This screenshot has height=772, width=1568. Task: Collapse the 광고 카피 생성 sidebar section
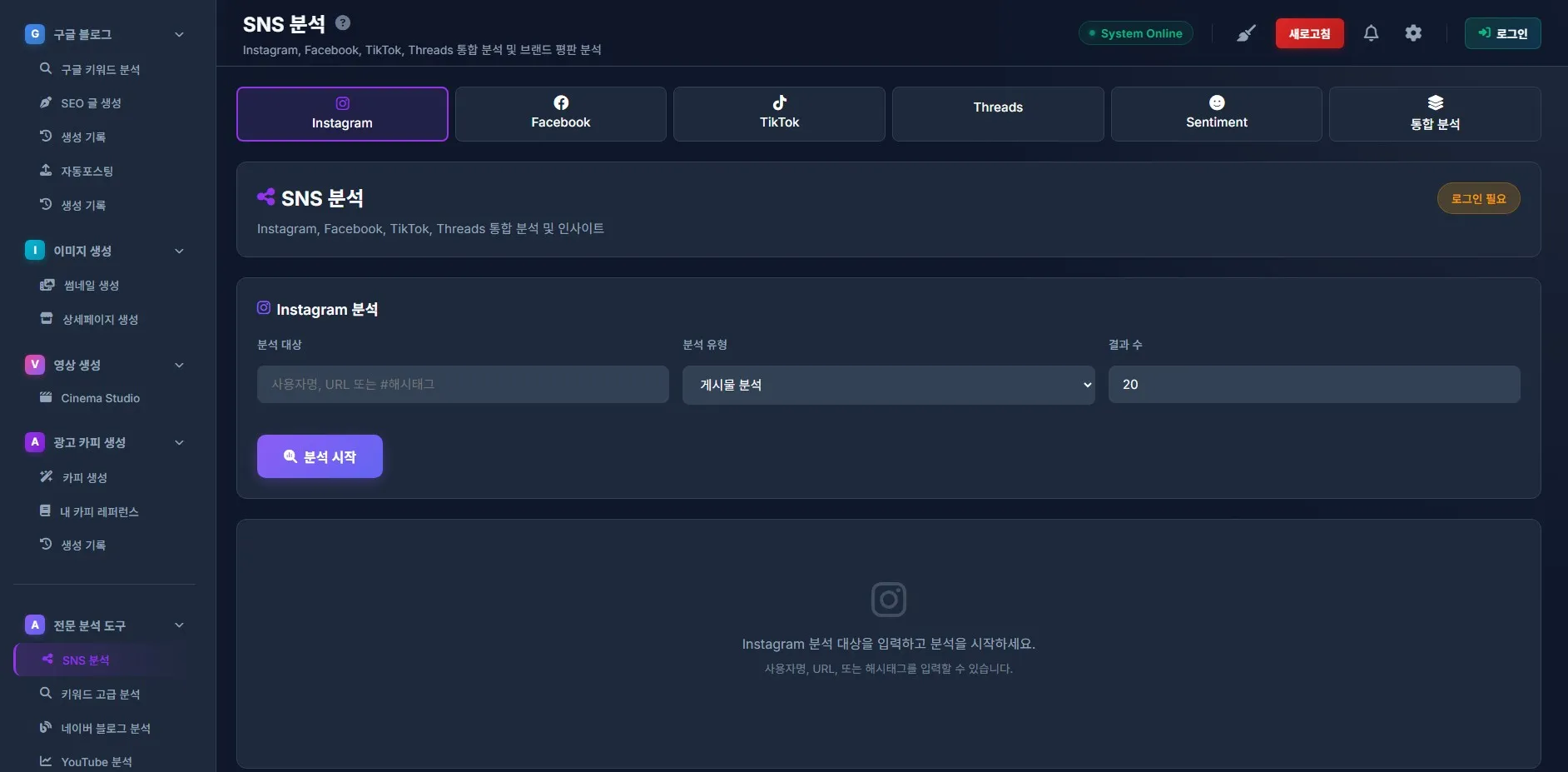click(x=179, y=442)
